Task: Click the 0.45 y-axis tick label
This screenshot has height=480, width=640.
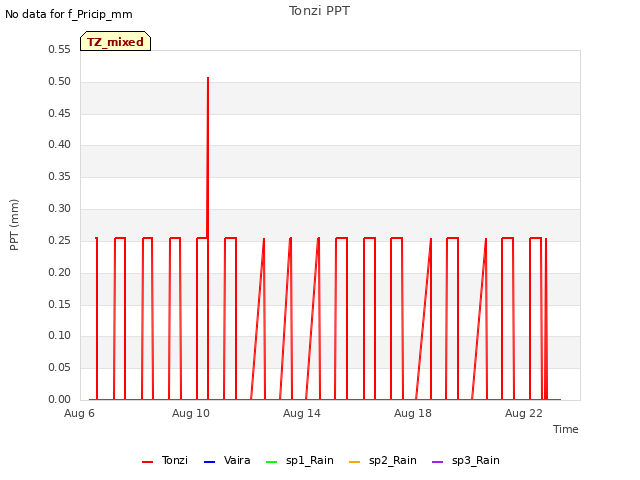Action: point(60,113)
